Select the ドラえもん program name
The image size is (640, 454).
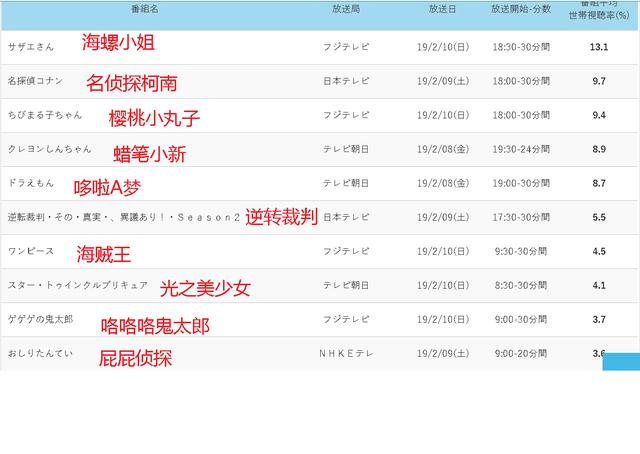[31, 183]
